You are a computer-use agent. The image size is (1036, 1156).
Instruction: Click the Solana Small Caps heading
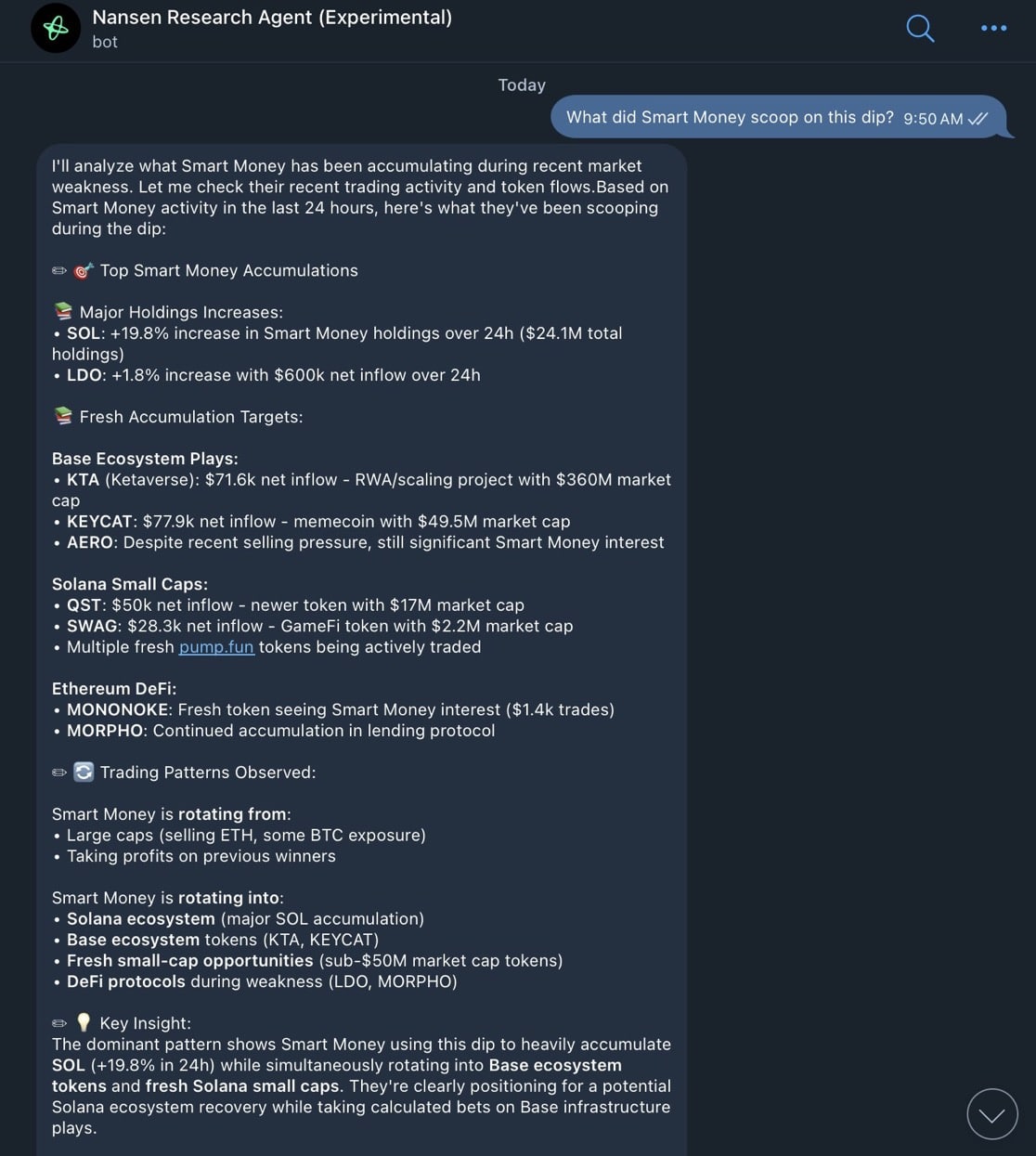(130, 584)
